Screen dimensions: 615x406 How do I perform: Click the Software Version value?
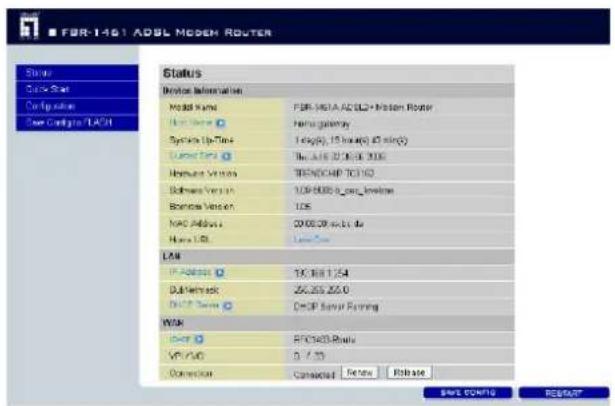pyautogui.click(x=344, y=191)
